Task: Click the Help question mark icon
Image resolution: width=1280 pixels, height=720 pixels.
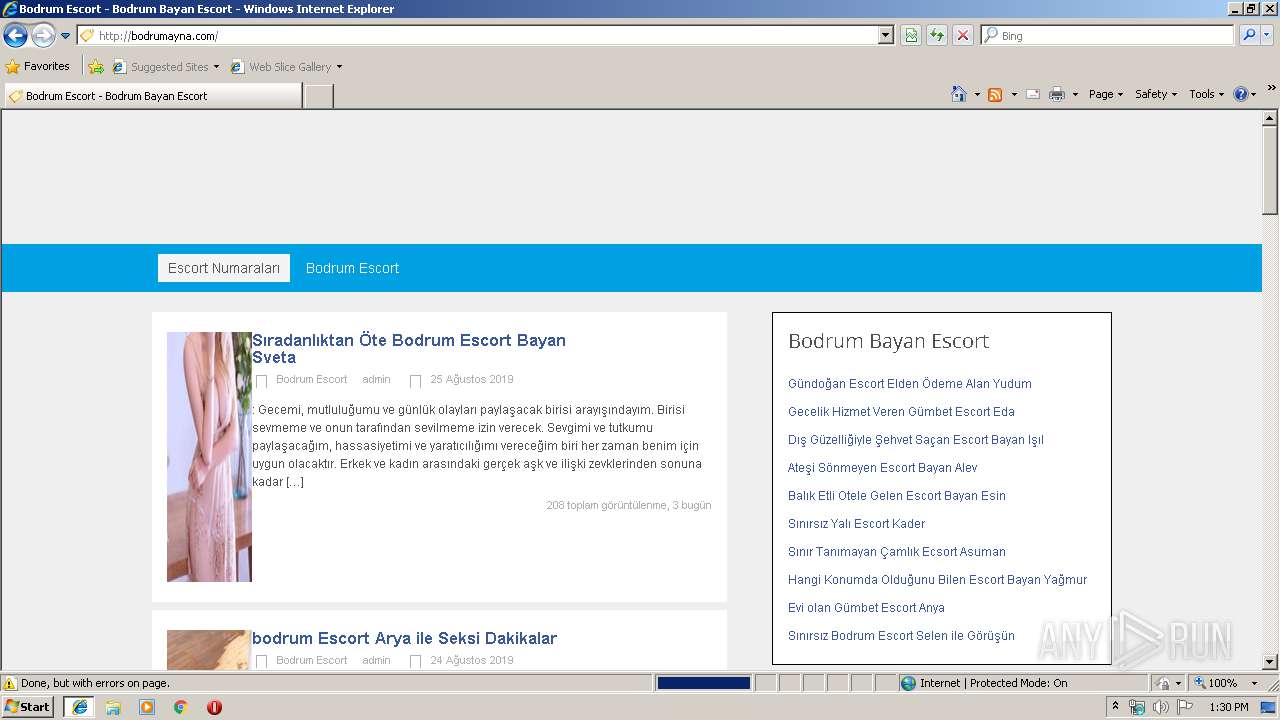Action: pos(1241,94)
